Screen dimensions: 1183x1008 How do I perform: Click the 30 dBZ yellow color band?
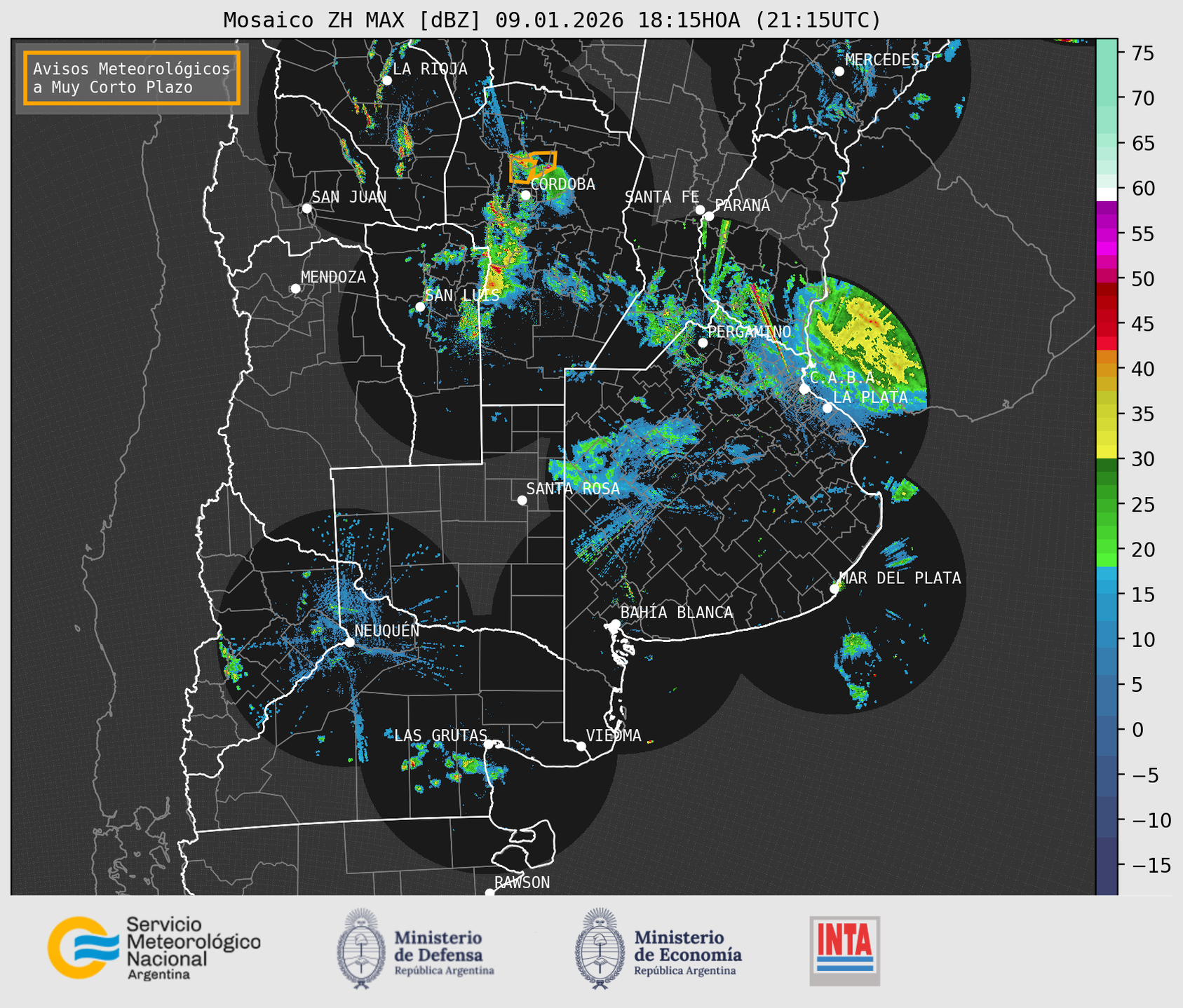point(1107,453)
